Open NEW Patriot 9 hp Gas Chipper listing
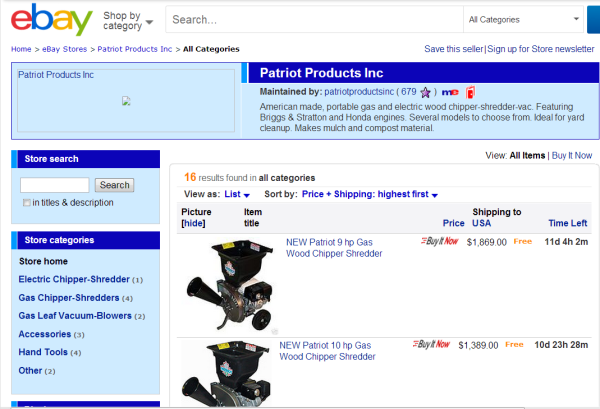The image size is (600, 409). 334,248
